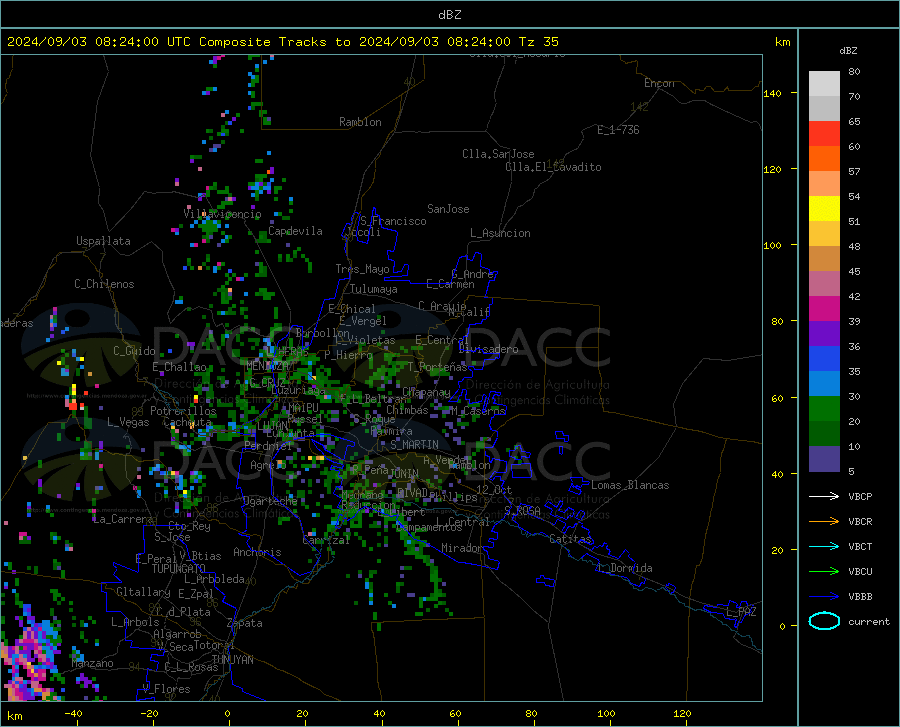900x727 pixels.
Task: Click the Catitas map label
Action: (570, 539)
